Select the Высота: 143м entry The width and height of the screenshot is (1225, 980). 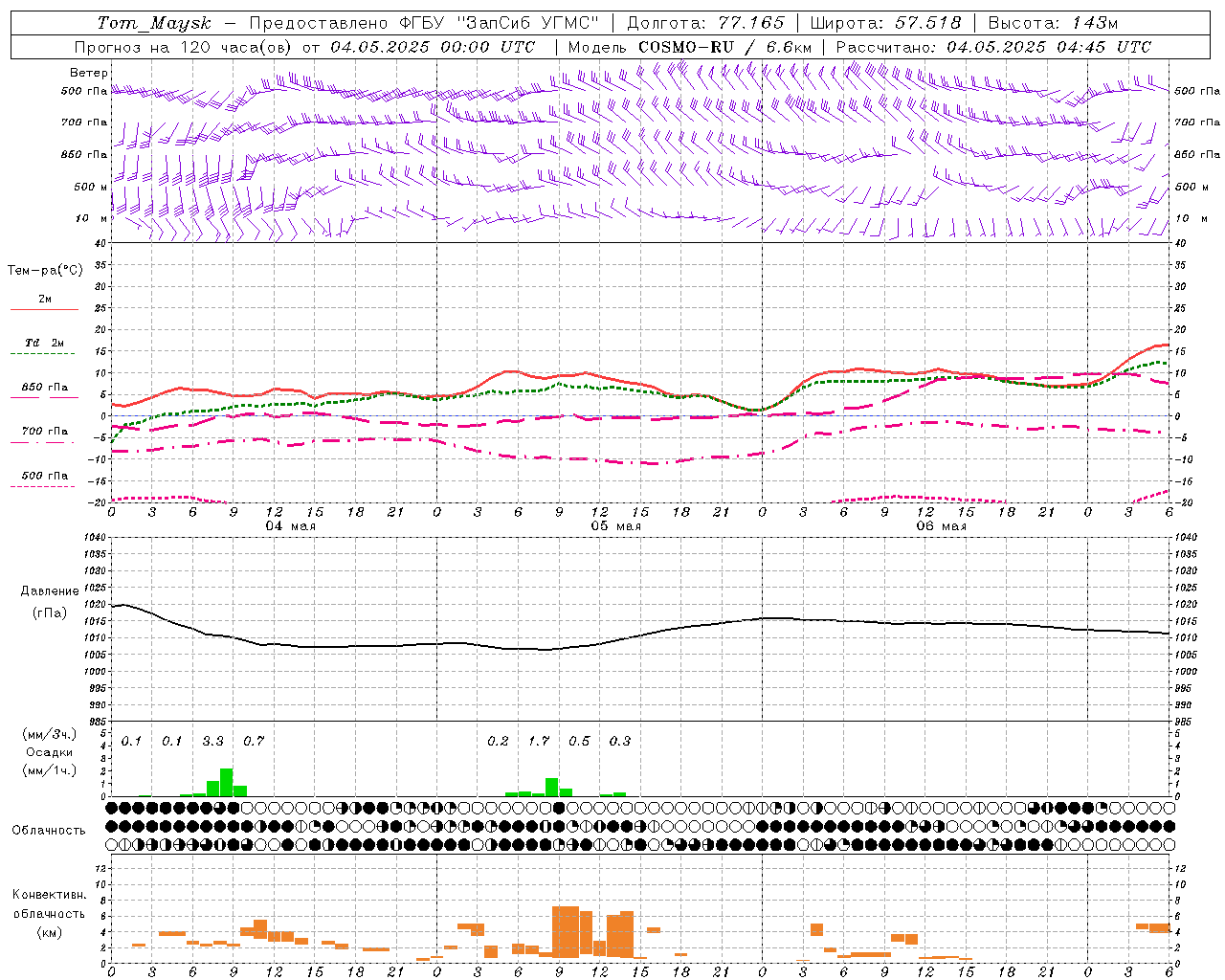[1053, 23]
